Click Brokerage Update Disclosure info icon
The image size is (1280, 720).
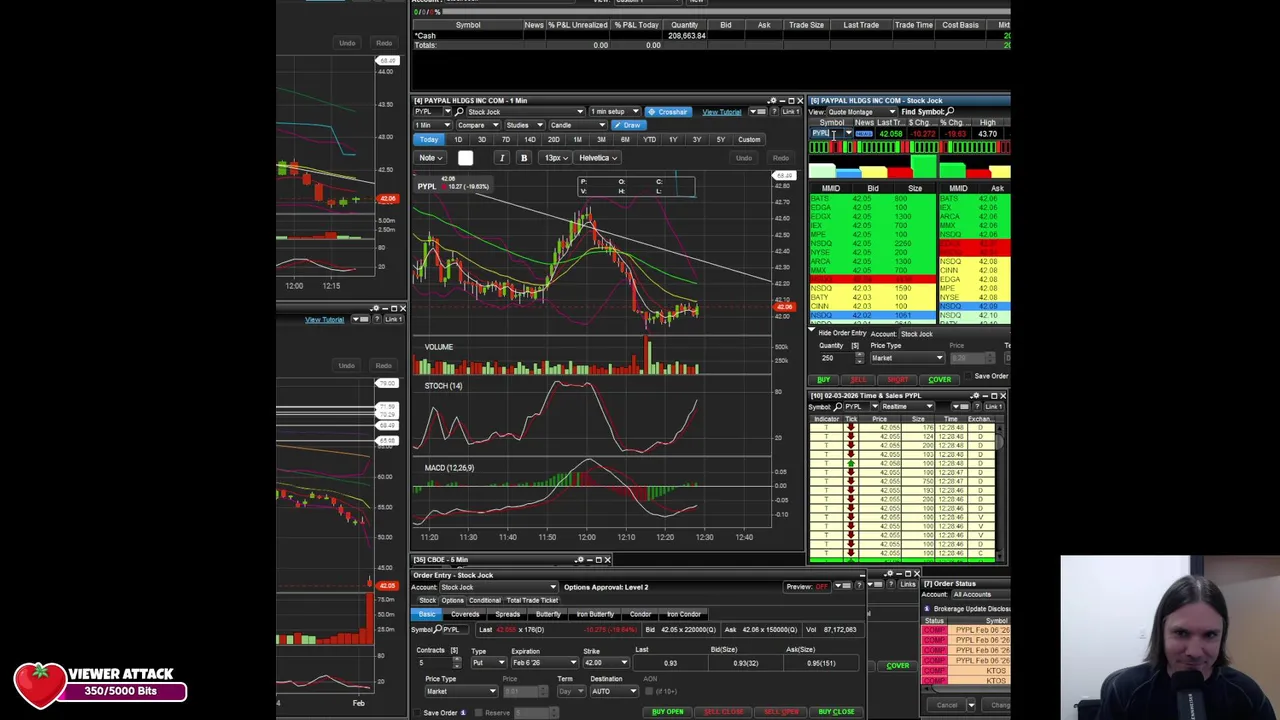pos(927,609)
